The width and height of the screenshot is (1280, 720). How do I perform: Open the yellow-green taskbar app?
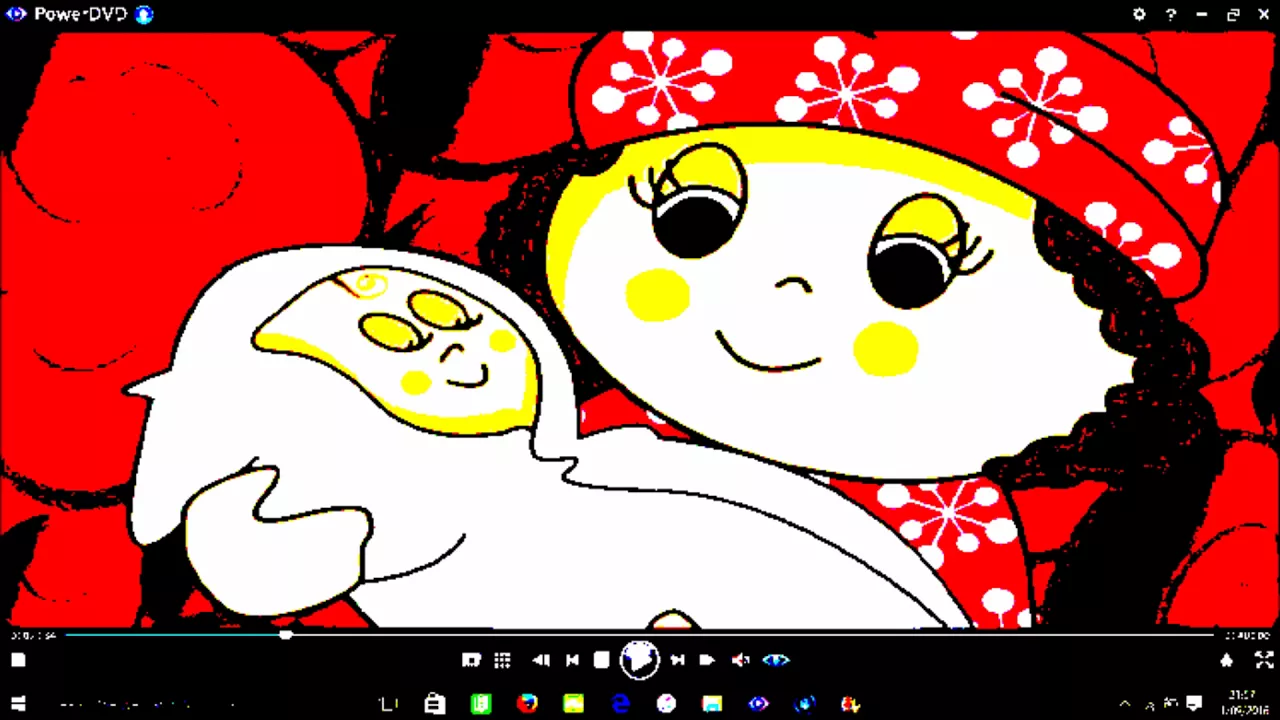pyautogui.click(x=573, y=704)
